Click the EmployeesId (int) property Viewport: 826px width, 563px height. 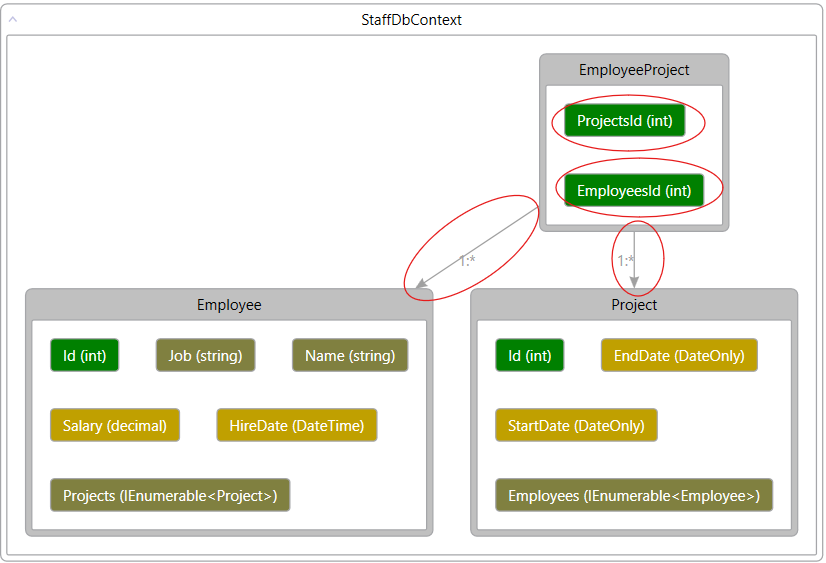click(634, 191)
